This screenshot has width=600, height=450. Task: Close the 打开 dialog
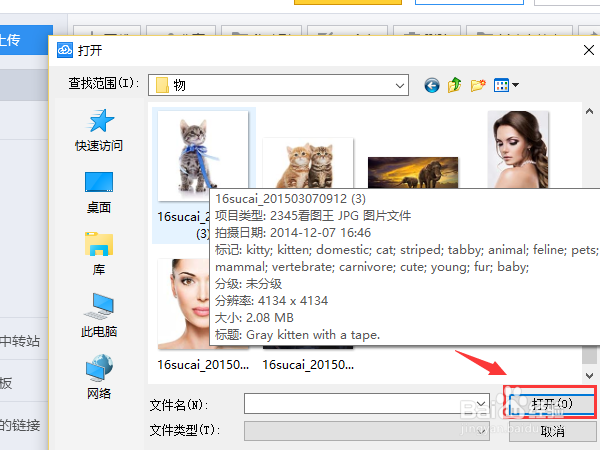coord(589,50)
